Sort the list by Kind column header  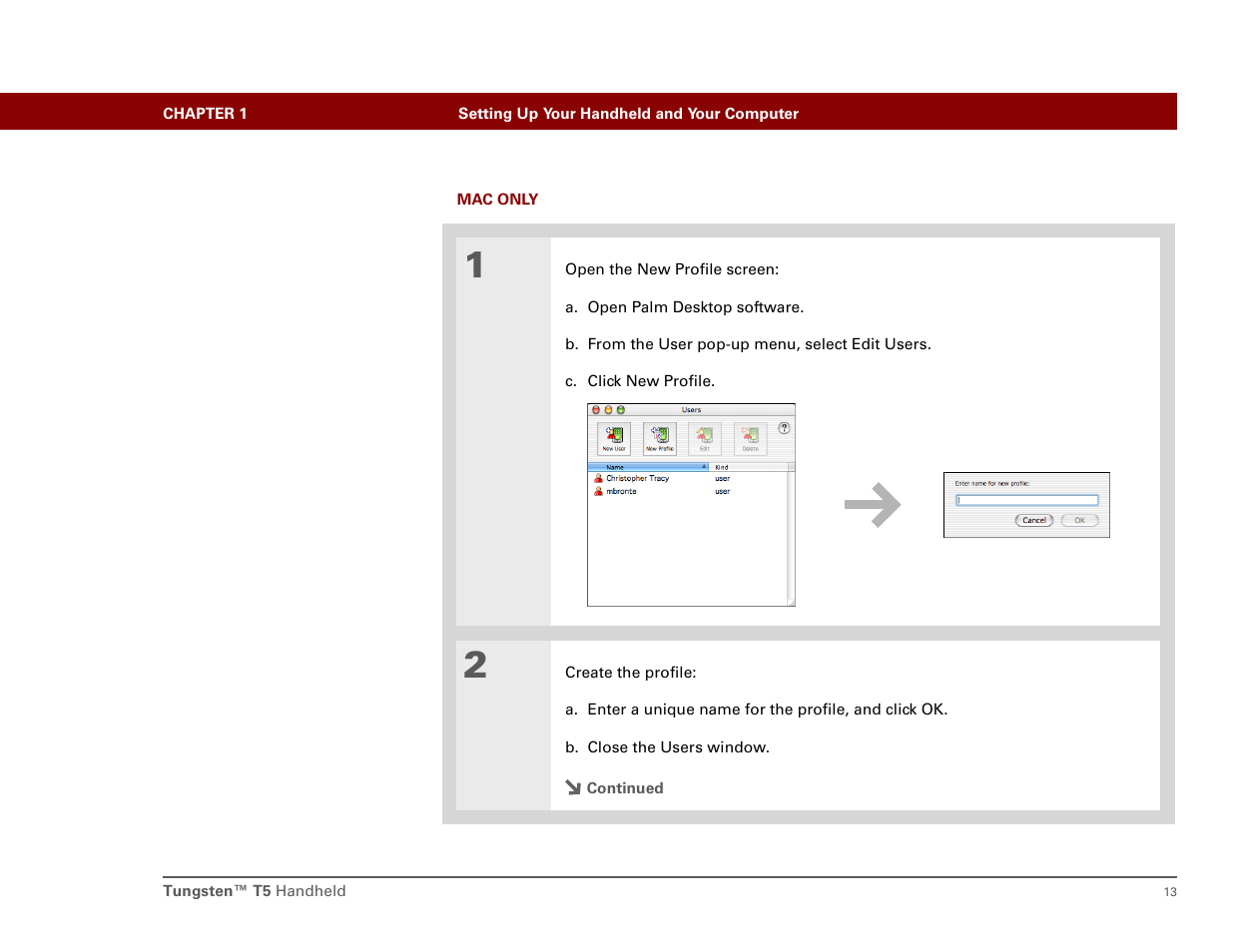(748, 467)
